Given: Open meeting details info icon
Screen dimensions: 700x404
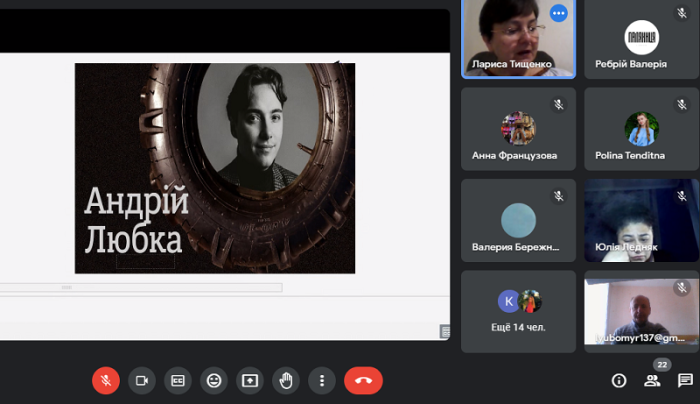Looking at the screenshot, I should (618, 380).
